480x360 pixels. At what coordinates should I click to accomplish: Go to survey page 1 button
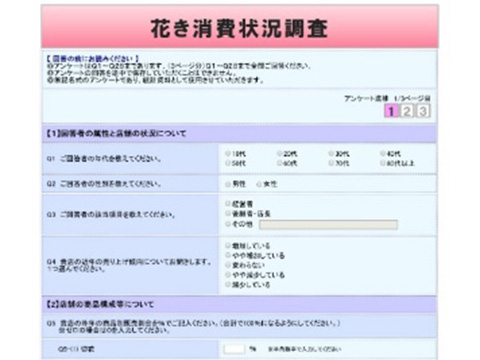point(391,111)
